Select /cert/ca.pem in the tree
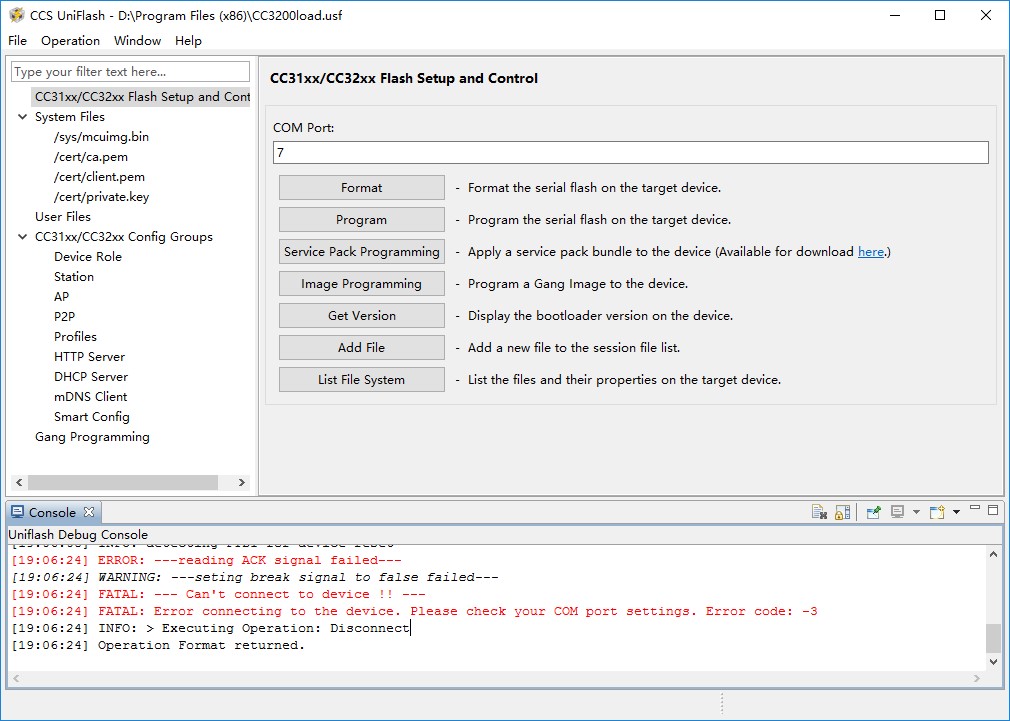Screen dimensions: 1010x721 [91, 157]
